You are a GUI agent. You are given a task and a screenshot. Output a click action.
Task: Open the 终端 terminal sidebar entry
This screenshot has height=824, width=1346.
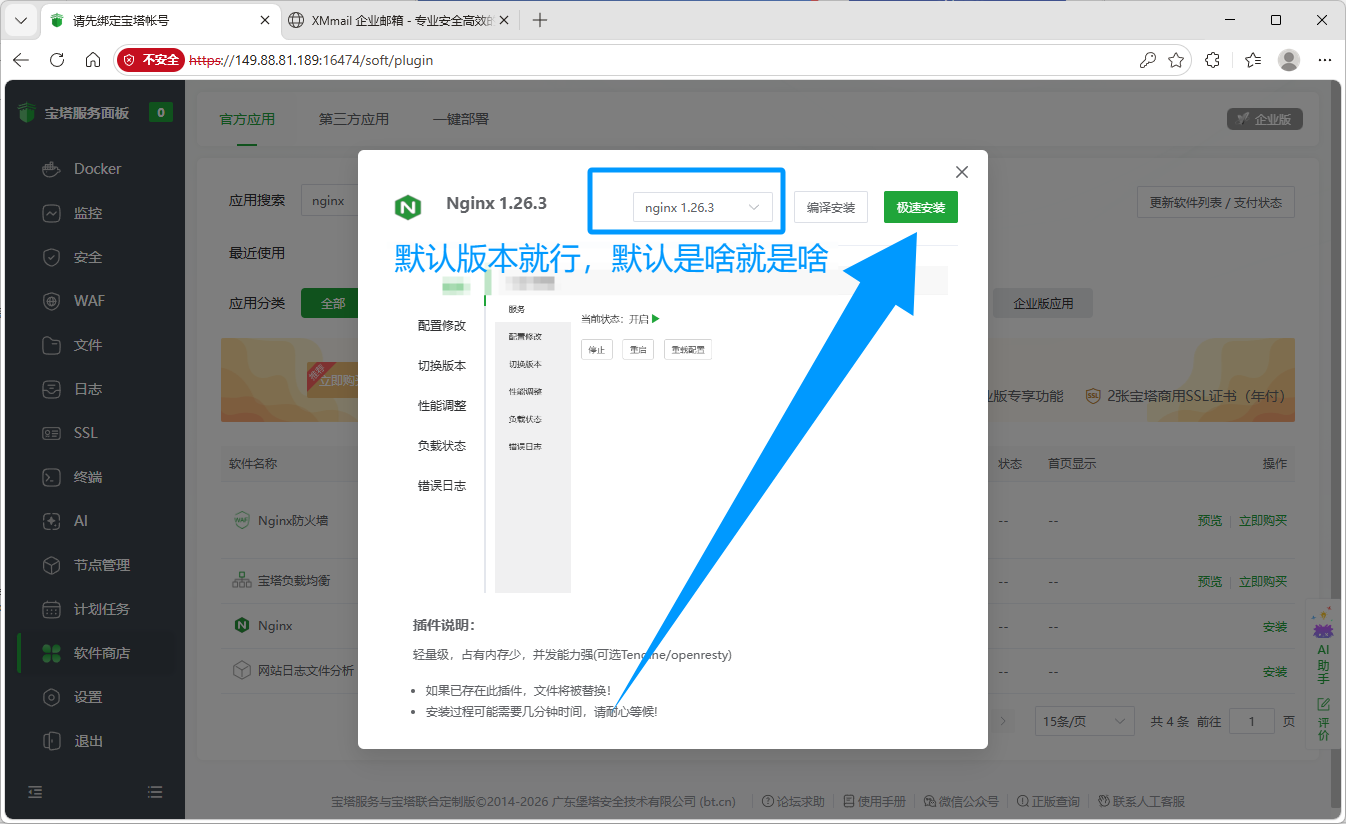(87, 477)
